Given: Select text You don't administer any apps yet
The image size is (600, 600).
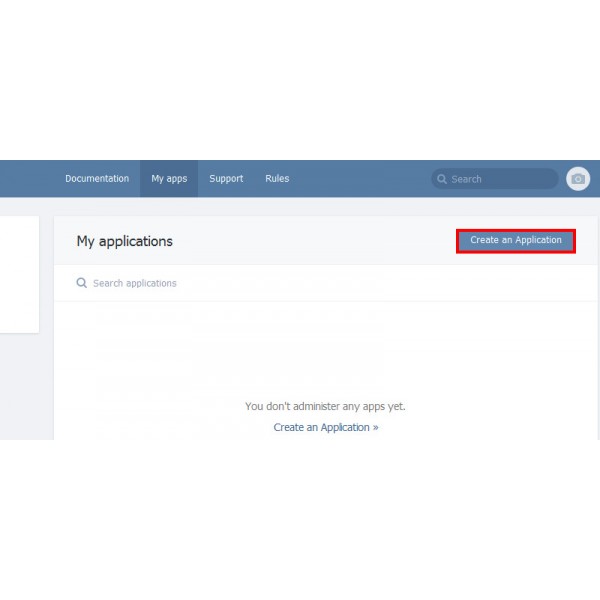Looking at the screenshot, I should pos(325,406).
